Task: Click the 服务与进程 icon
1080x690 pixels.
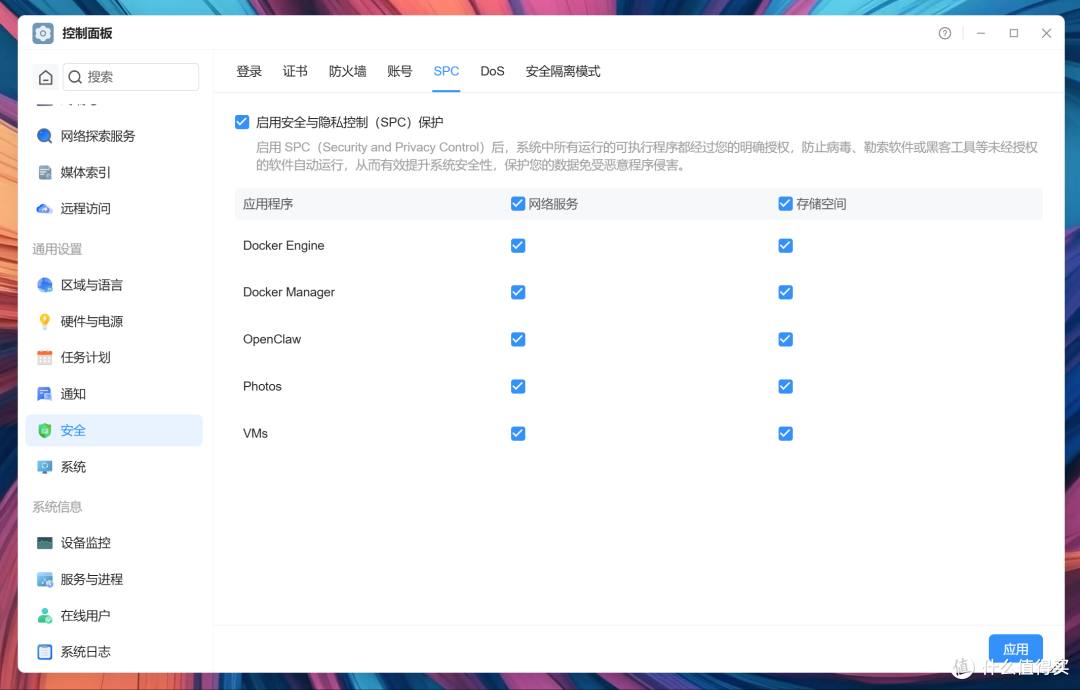Action: tap(45, 579)
